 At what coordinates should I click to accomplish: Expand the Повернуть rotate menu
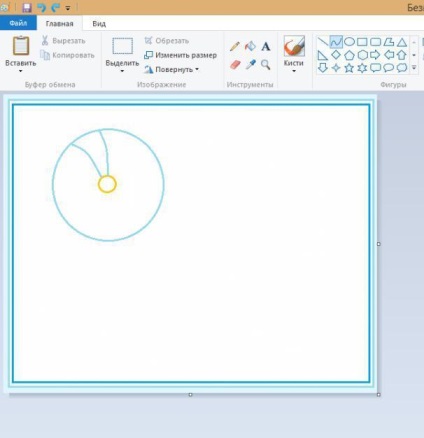pyautogui.click(x=172, y=69)
